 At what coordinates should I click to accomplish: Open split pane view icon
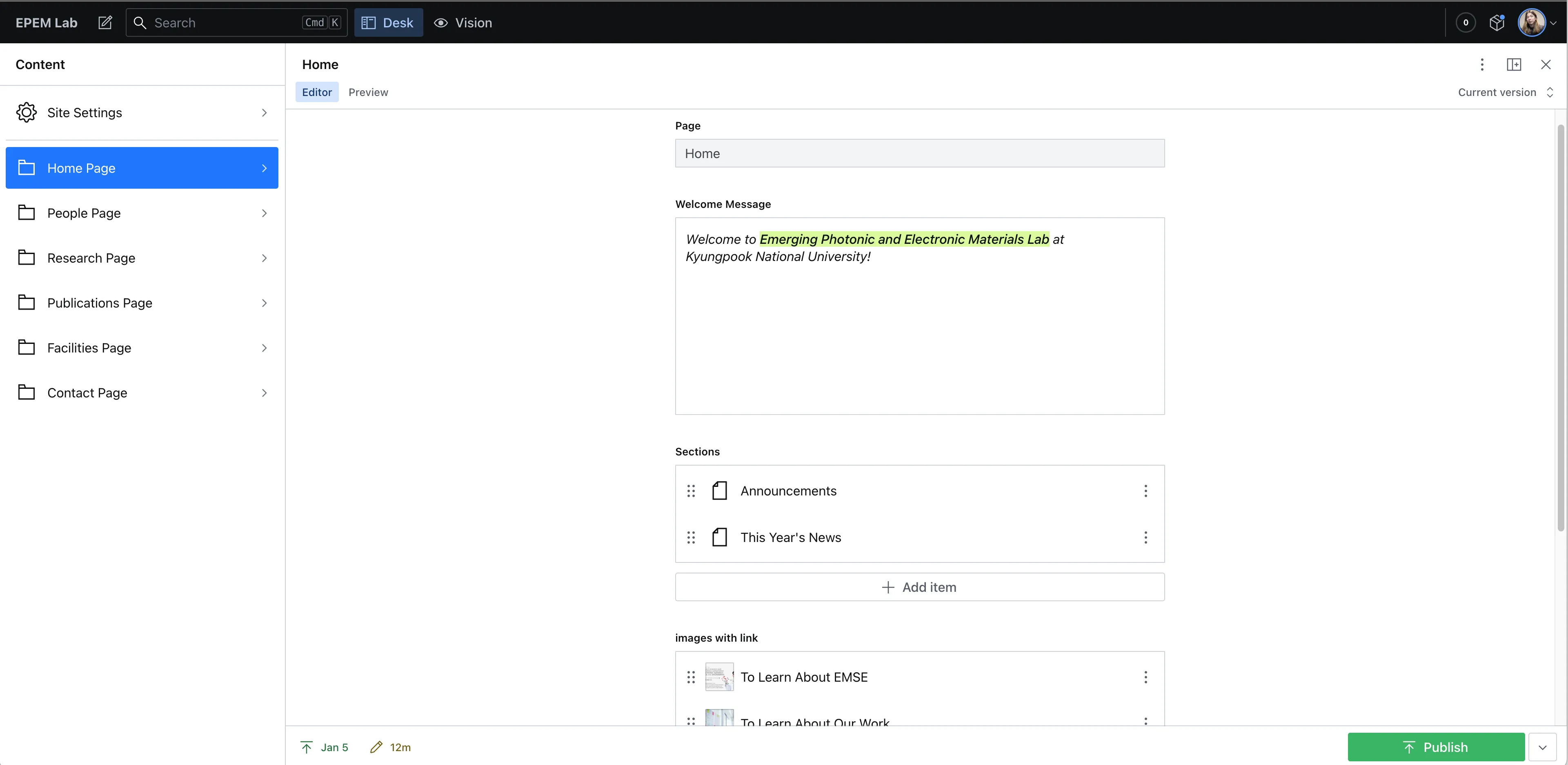pos(1514,65)
